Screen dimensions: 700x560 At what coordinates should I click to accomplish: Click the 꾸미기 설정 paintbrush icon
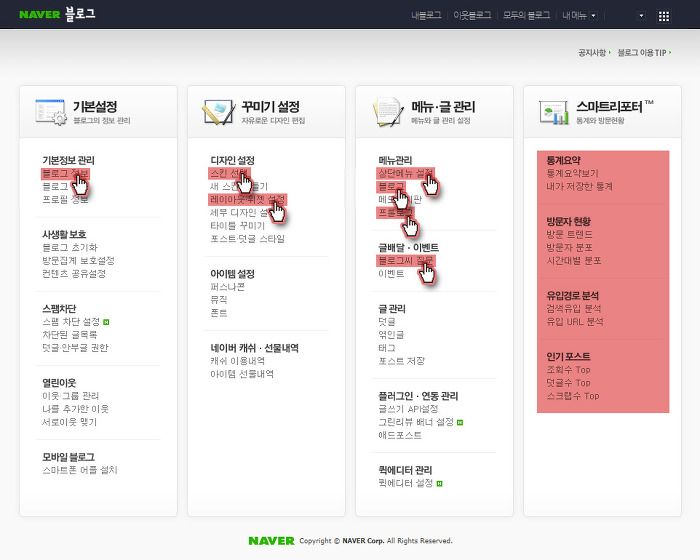pyautogui.click(x=219, y=112)
